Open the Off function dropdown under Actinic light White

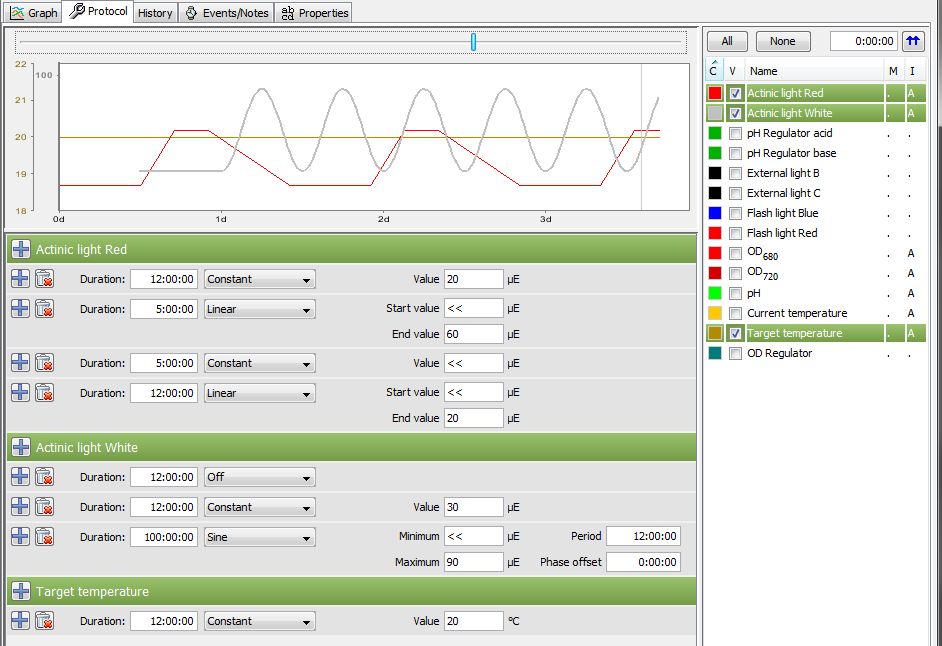[x=260, y=477]
